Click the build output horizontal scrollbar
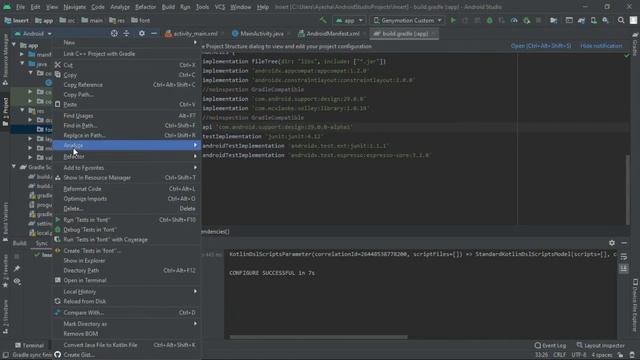 pos(318,337)
